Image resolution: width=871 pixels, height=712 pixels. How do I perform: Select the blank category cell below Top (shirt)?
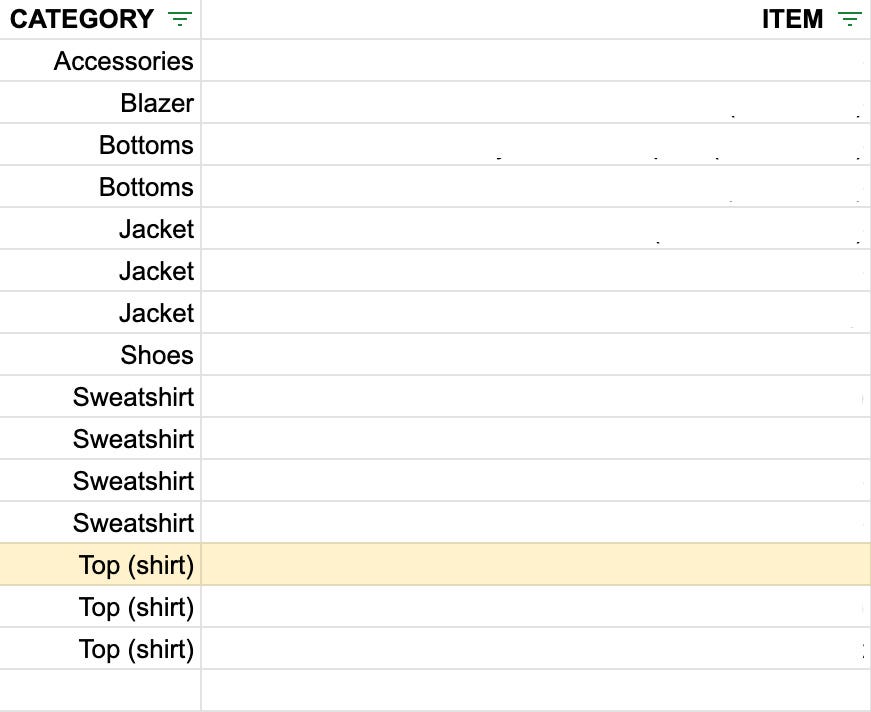tap(100, 690)
